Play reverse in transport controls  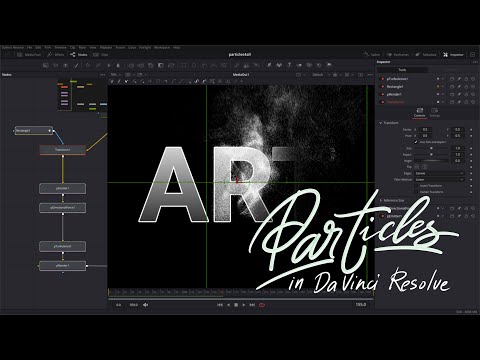(x=228, y=305)
